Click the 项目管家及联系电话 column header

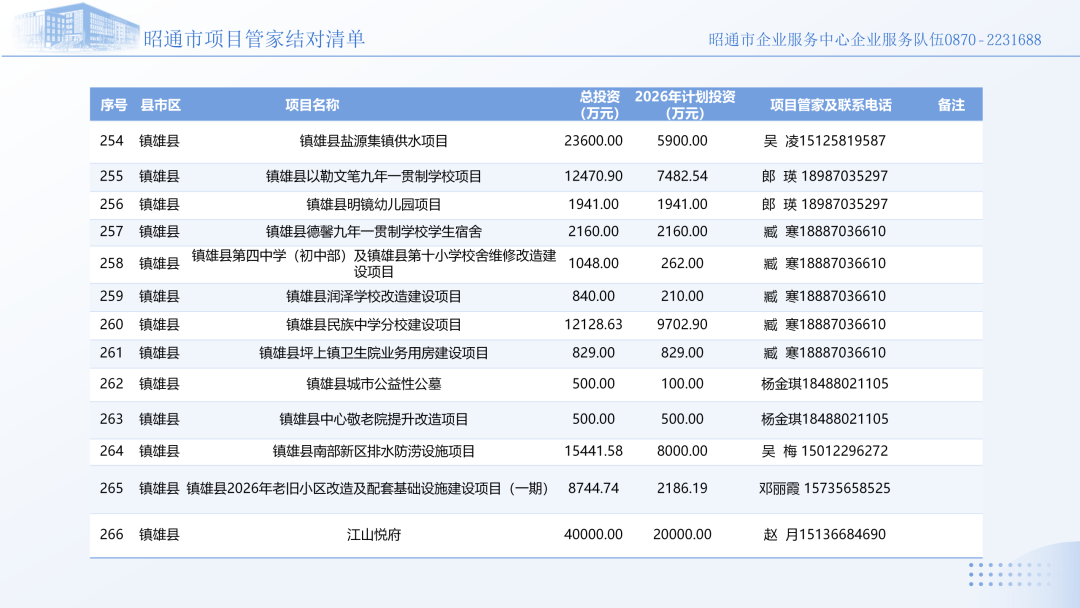(x=831, y=105)
